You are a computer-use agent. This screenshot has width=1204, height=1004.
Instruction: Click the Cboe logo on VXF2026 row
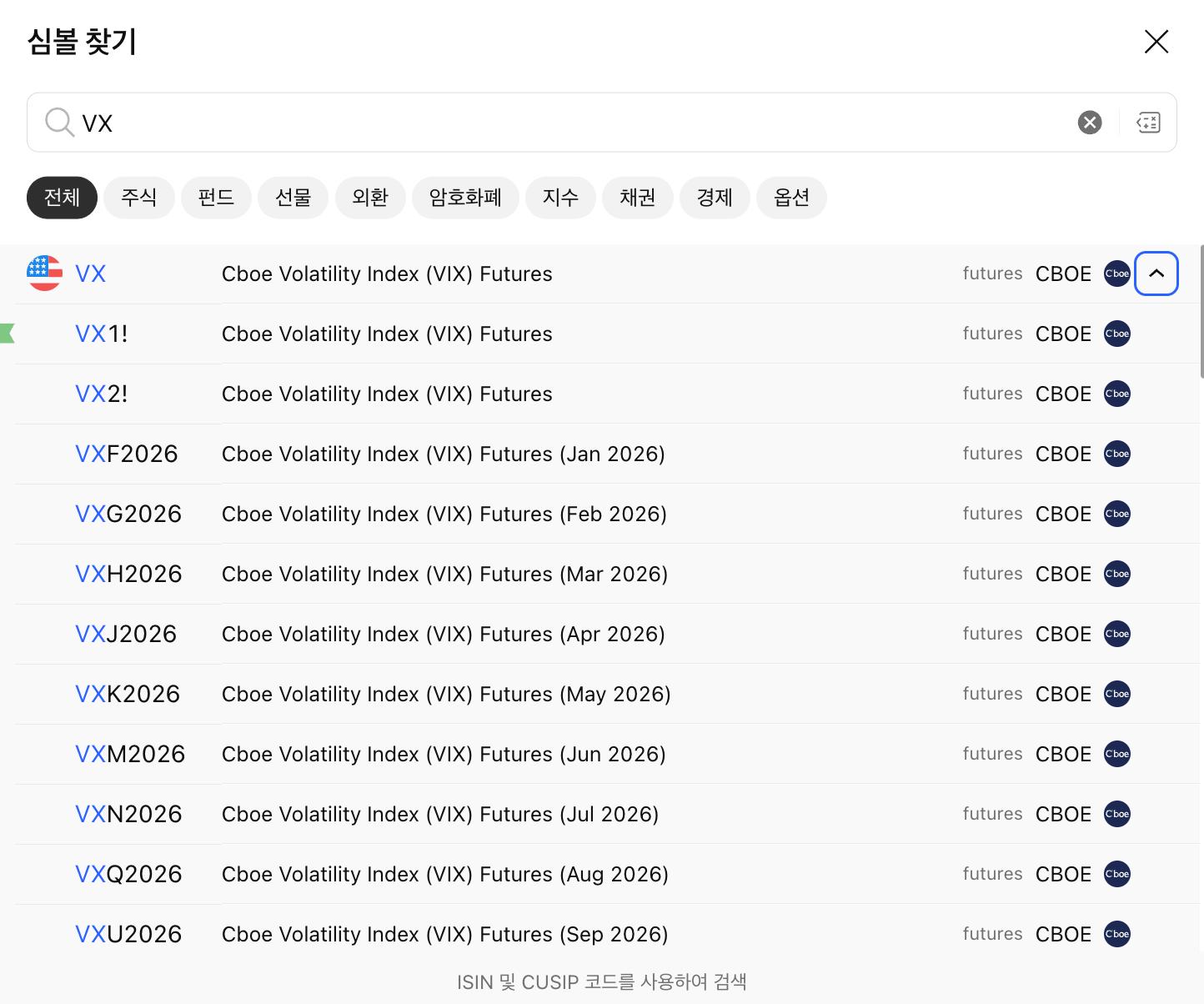(x=1116, y=454)
